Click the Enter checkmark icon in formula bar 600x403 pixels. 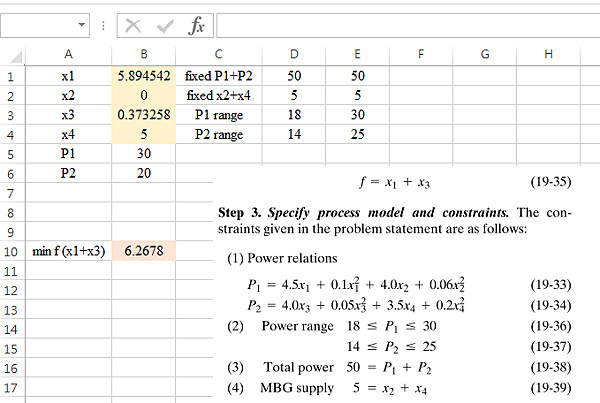(x=165, y=26)
